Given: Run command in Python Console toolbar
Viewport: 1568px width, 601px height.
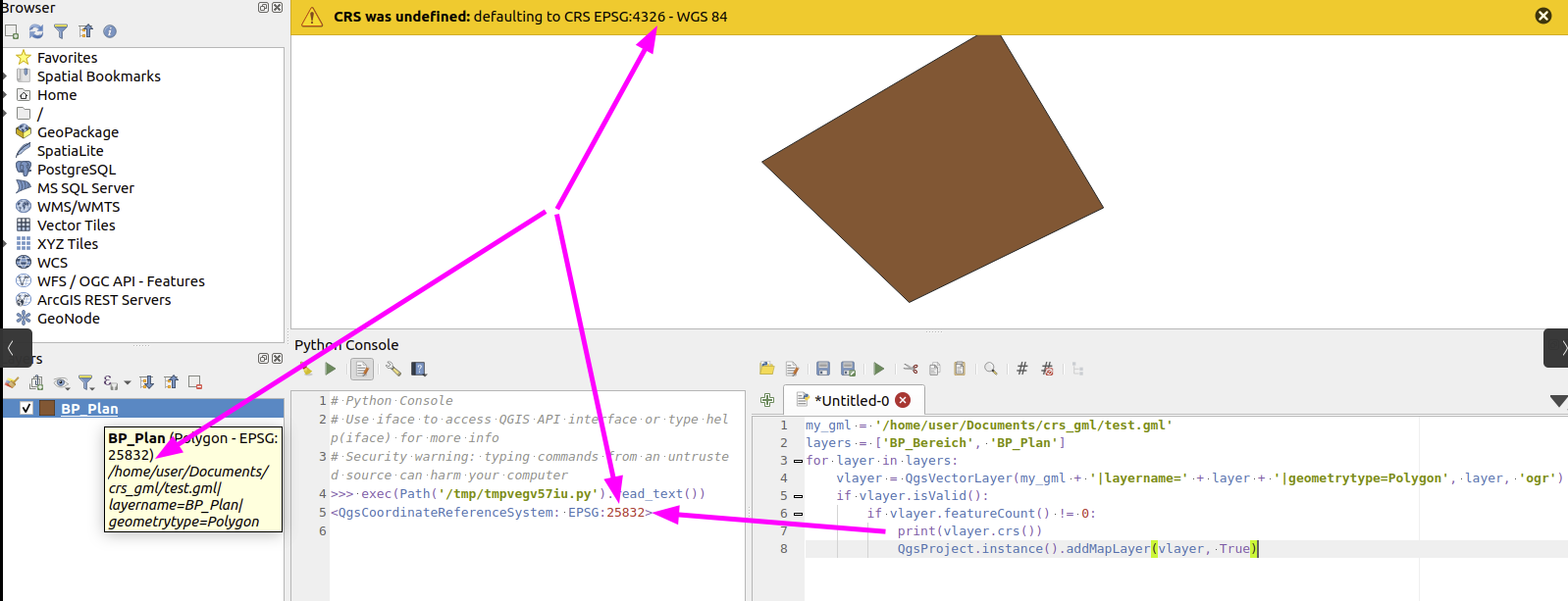Looking at the screenshot, I should [331, 369].
